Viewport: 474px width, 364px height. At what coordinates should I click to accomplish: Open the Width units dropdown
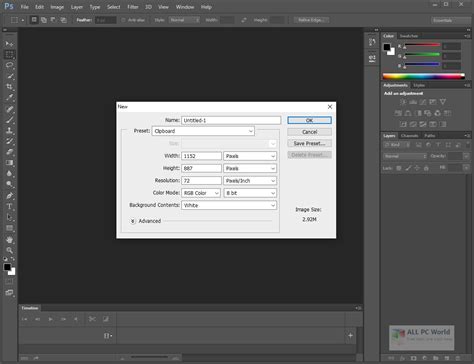[x=250, y=156]
